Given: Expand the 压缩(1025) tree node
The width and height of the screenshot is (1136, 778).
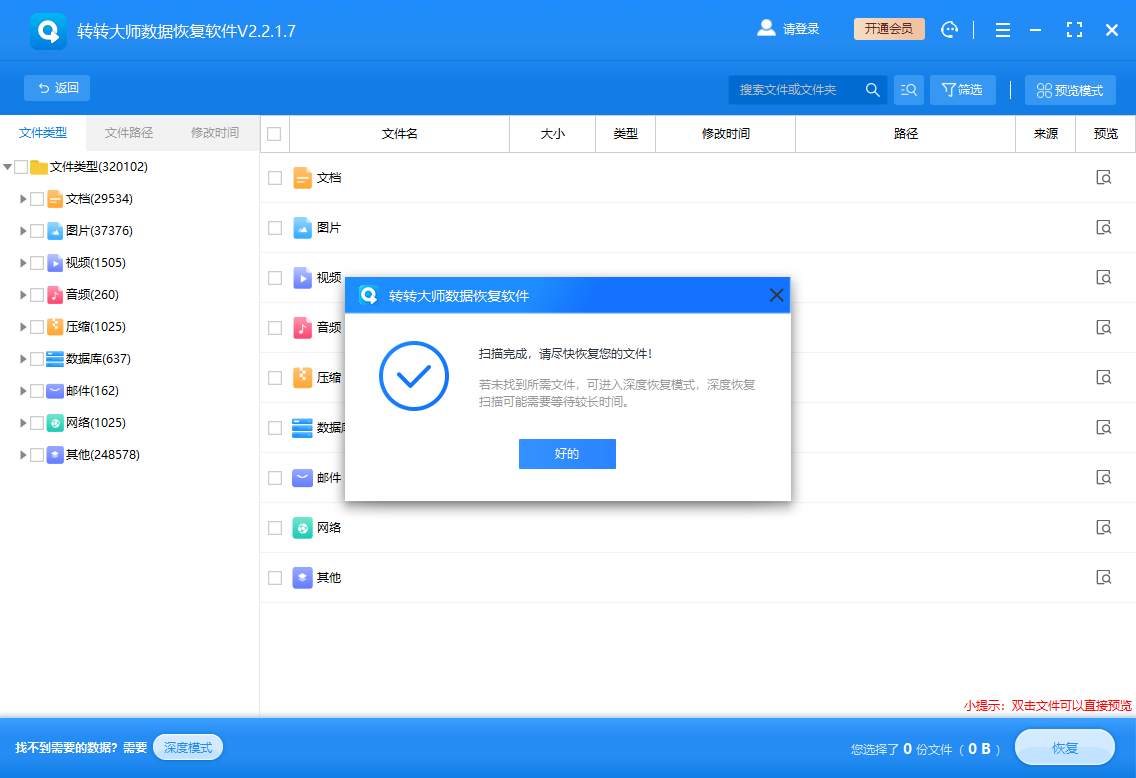Looking at the screenshot, I should [x=23, y=326].
